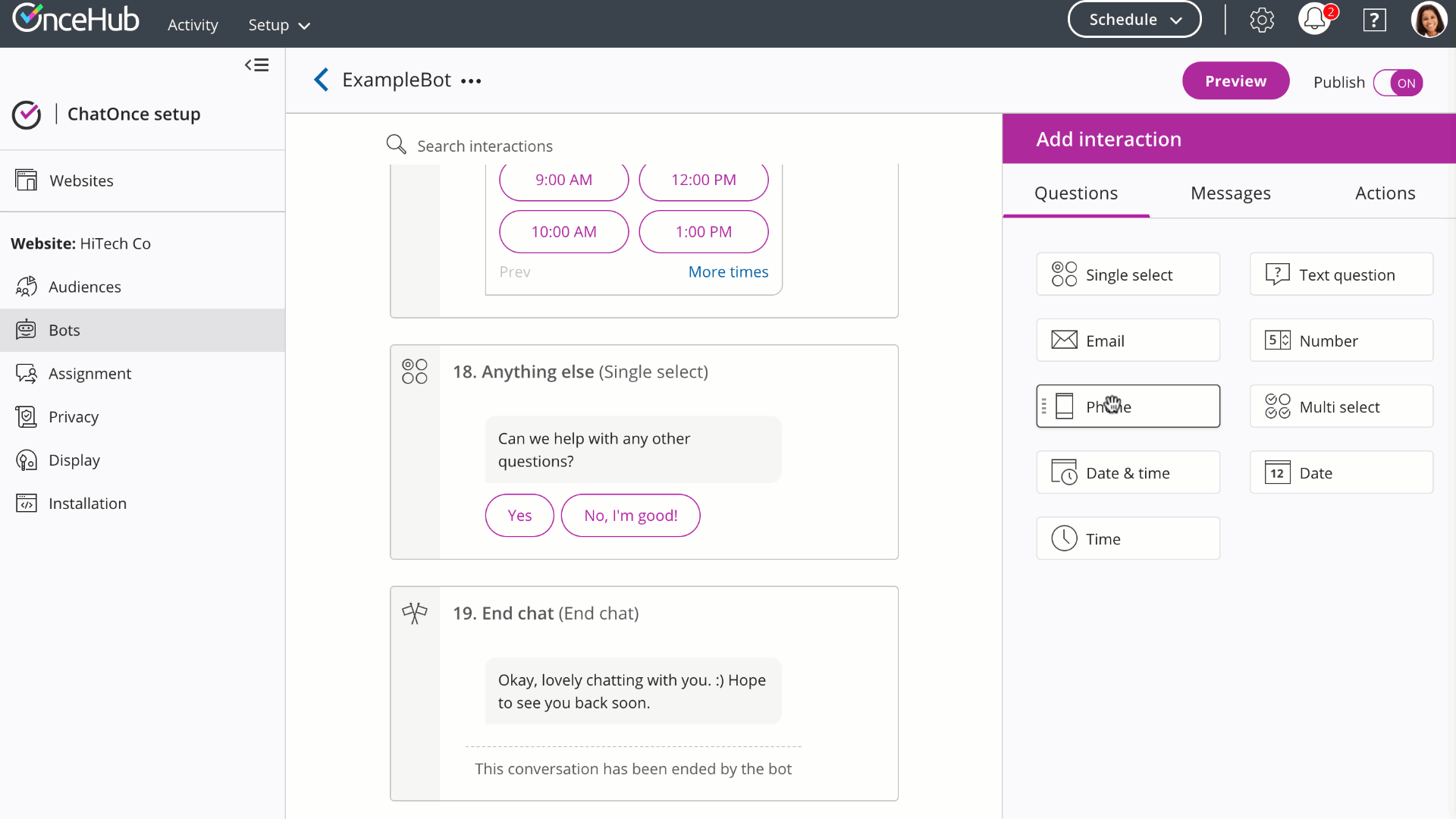Toggle the Publish switch off
Viewport: 1456px width, 819px height.
(1398, 83)
